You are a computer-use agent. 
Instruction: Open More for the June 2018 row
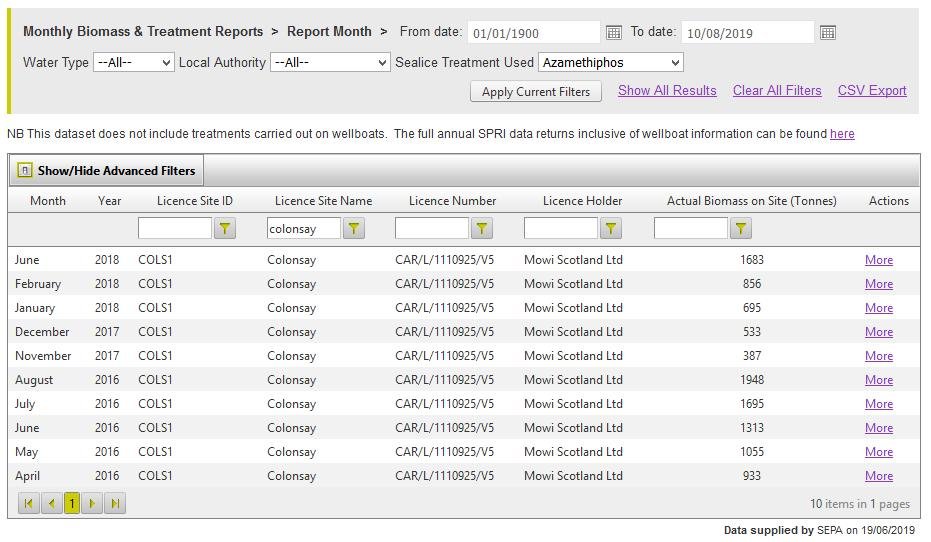point(879,260)
